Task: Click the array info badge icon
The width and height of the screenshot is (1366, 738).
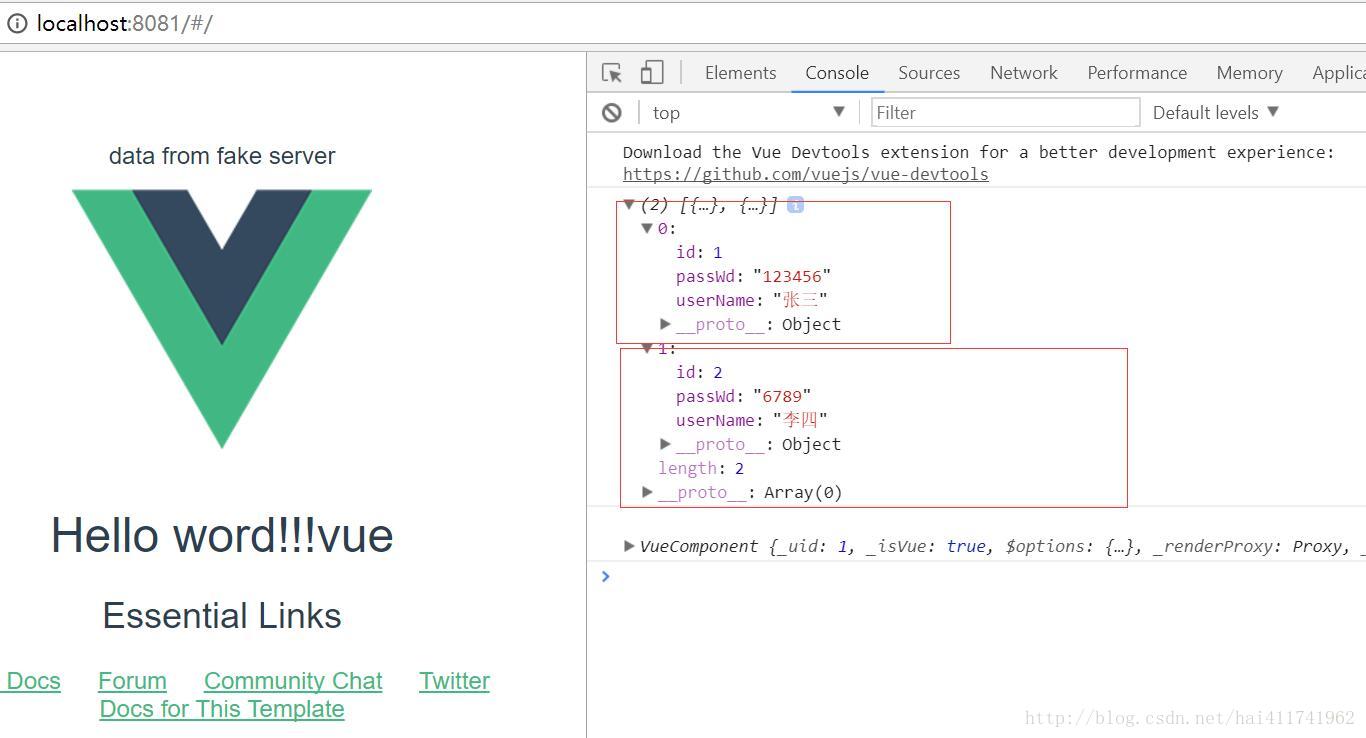Action: pyautogui.click(x=795, y=205)
